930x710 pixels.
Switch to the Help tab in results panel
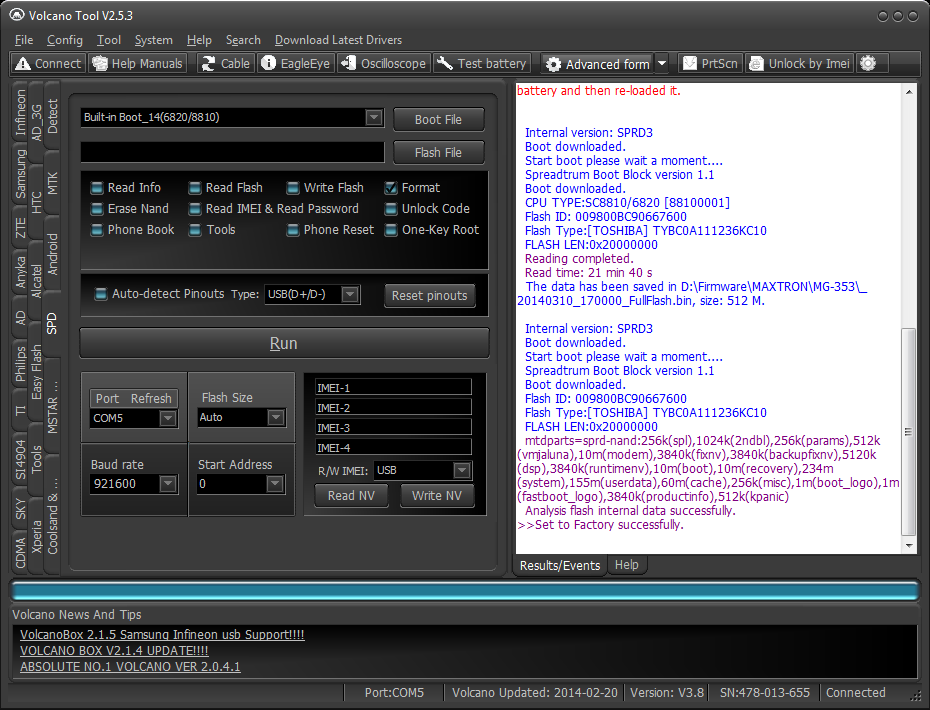pyautogui.click(x=626, y=565)
